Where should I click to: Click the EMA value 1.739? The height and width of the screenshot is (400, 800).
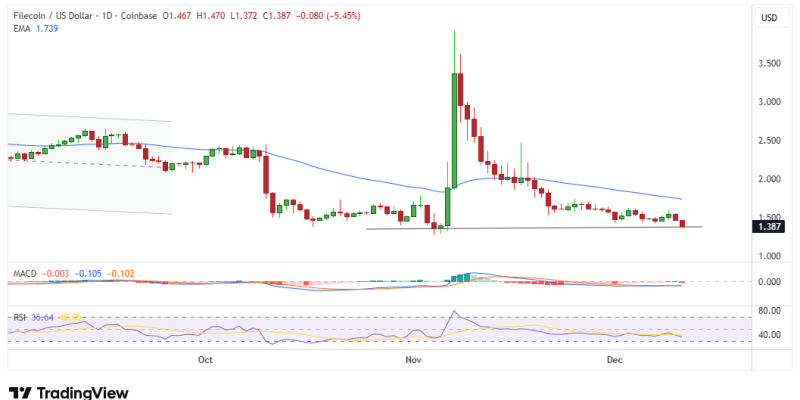tap(46, 30)
